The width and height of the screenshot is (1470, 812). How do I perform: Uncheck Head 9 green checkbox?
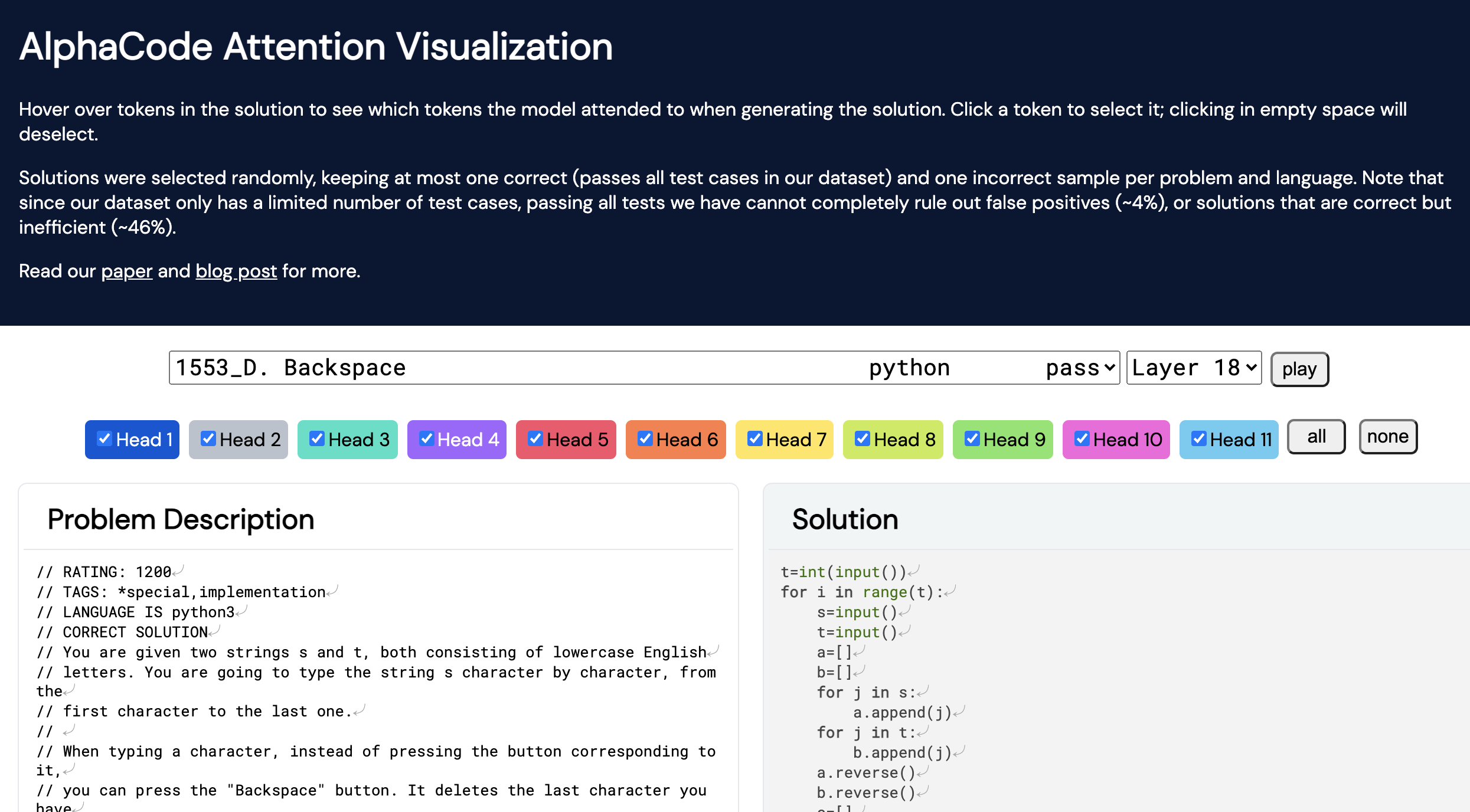(x=972, y=438)
